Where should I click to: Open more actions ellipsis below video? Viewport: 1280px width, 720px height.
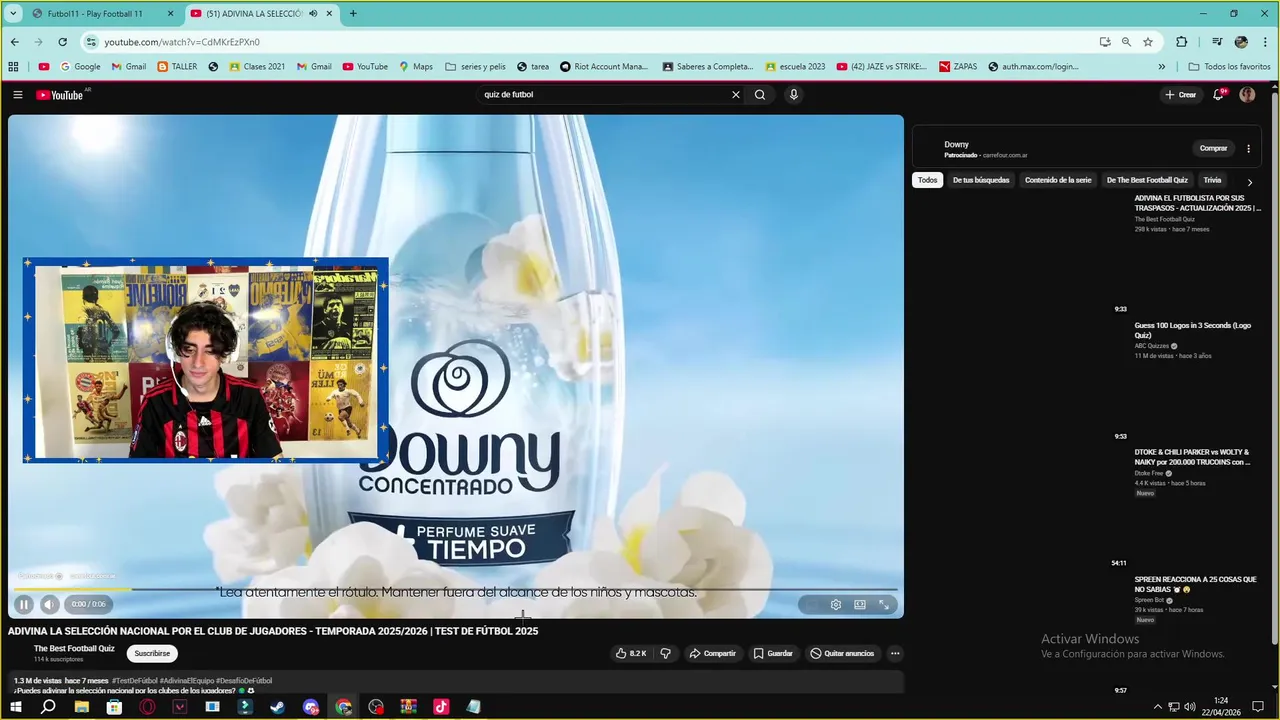click(895, 653)
